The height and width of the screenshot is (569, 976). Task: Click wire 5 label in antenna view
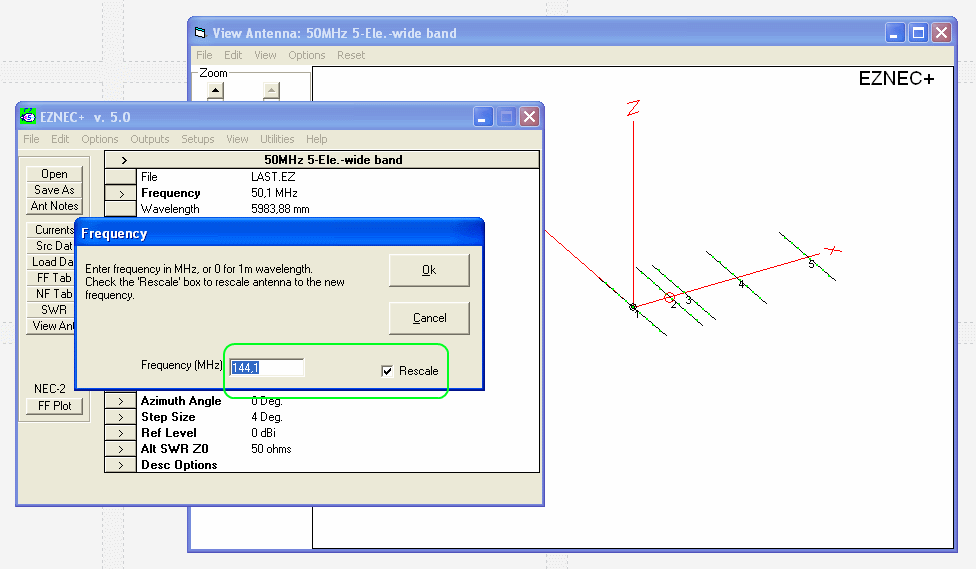click(811, 264)
